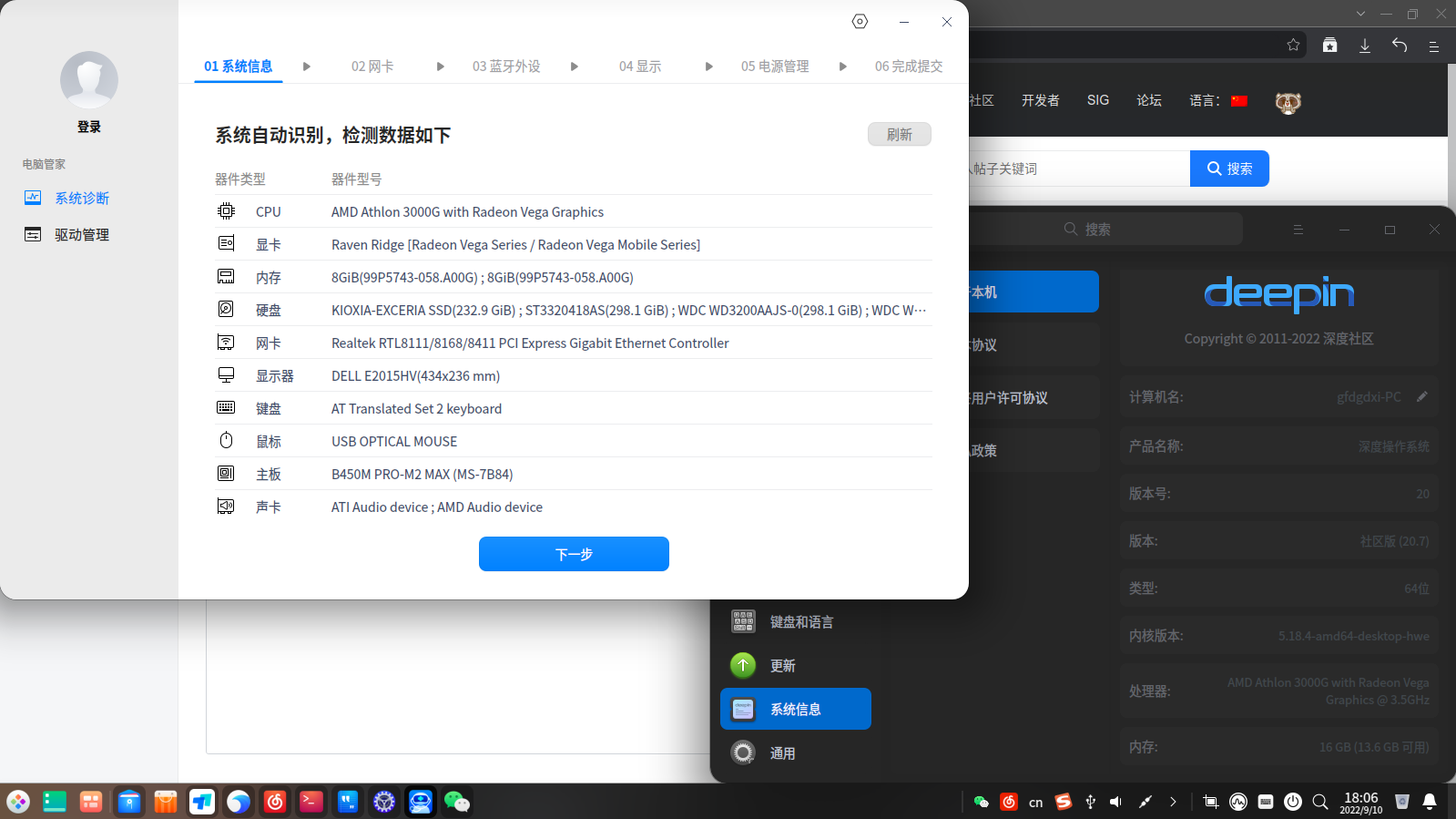Switch to the 02 网卡 step tab
This screenshot has width=1456, height=819.
pos(372,67)
